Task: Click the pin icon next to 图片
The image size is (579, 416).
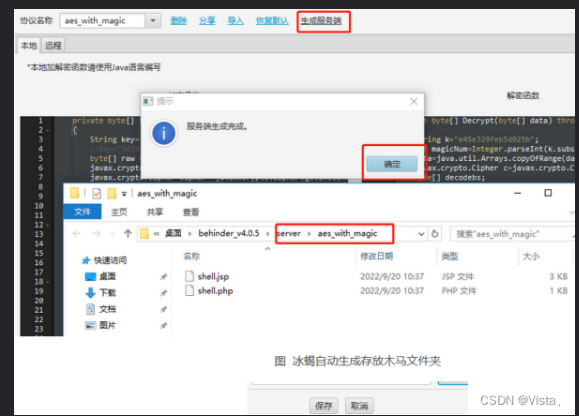Action: 163,326
